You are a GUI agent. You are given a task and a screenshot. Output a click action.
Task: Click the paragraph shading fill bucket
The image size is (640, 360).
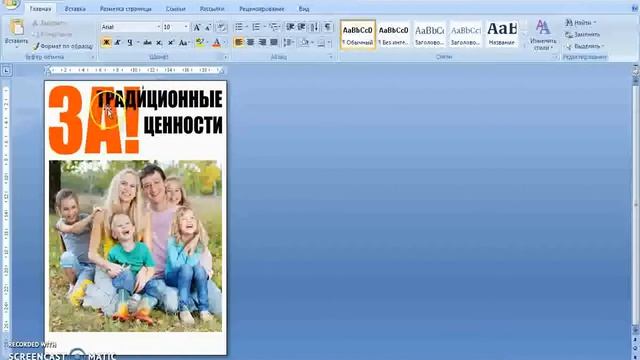[304, 42]
